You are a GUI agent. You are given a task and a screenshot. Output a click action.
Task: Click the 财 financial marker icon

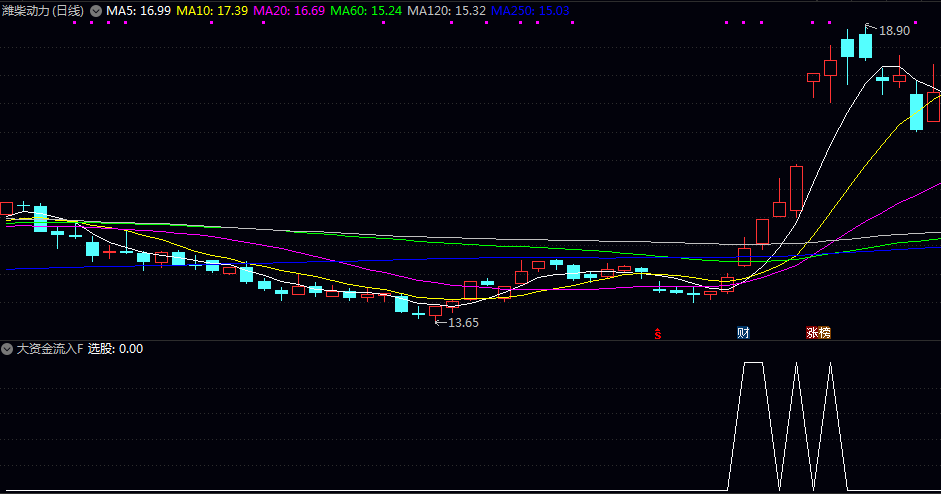pyautogui.click(x=743, y=333)
